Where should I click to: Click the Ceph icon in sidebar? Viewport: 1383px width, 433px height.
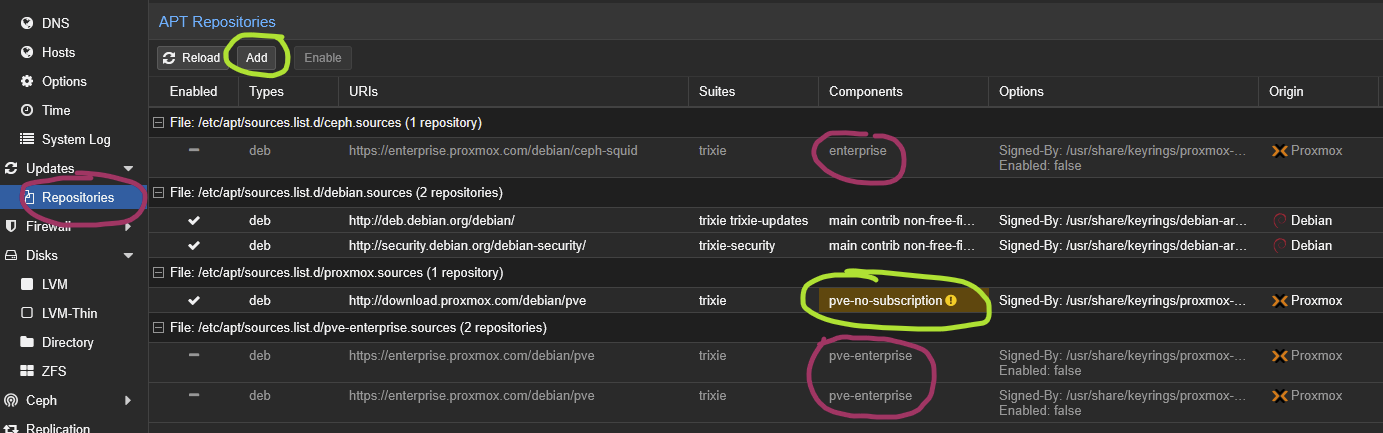tap(11, 400)
